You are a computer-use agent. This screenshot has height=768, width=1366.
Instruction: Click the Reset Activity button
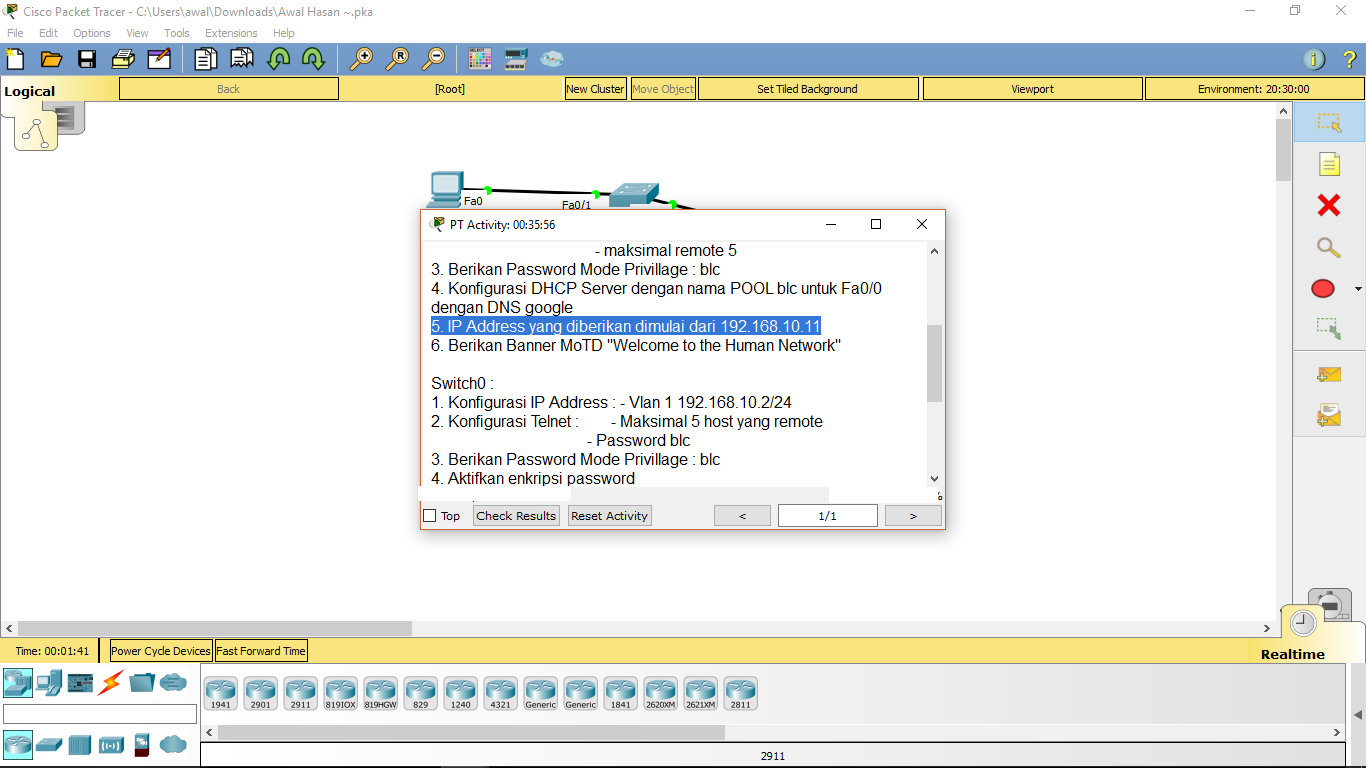[x=610, y=516]
